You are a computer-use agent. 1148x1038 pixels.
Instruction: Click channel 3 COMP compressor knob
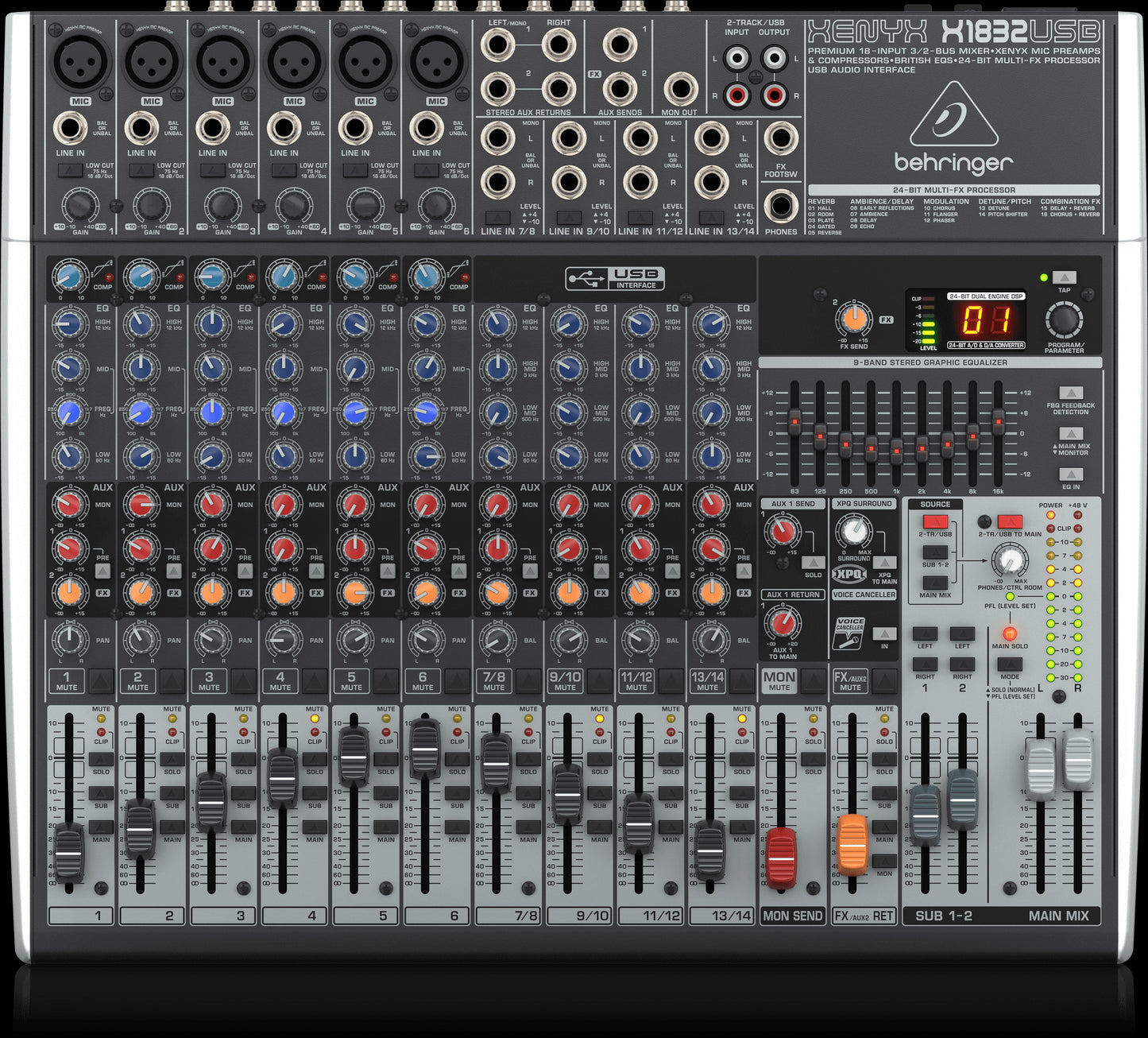pos(211,277)
